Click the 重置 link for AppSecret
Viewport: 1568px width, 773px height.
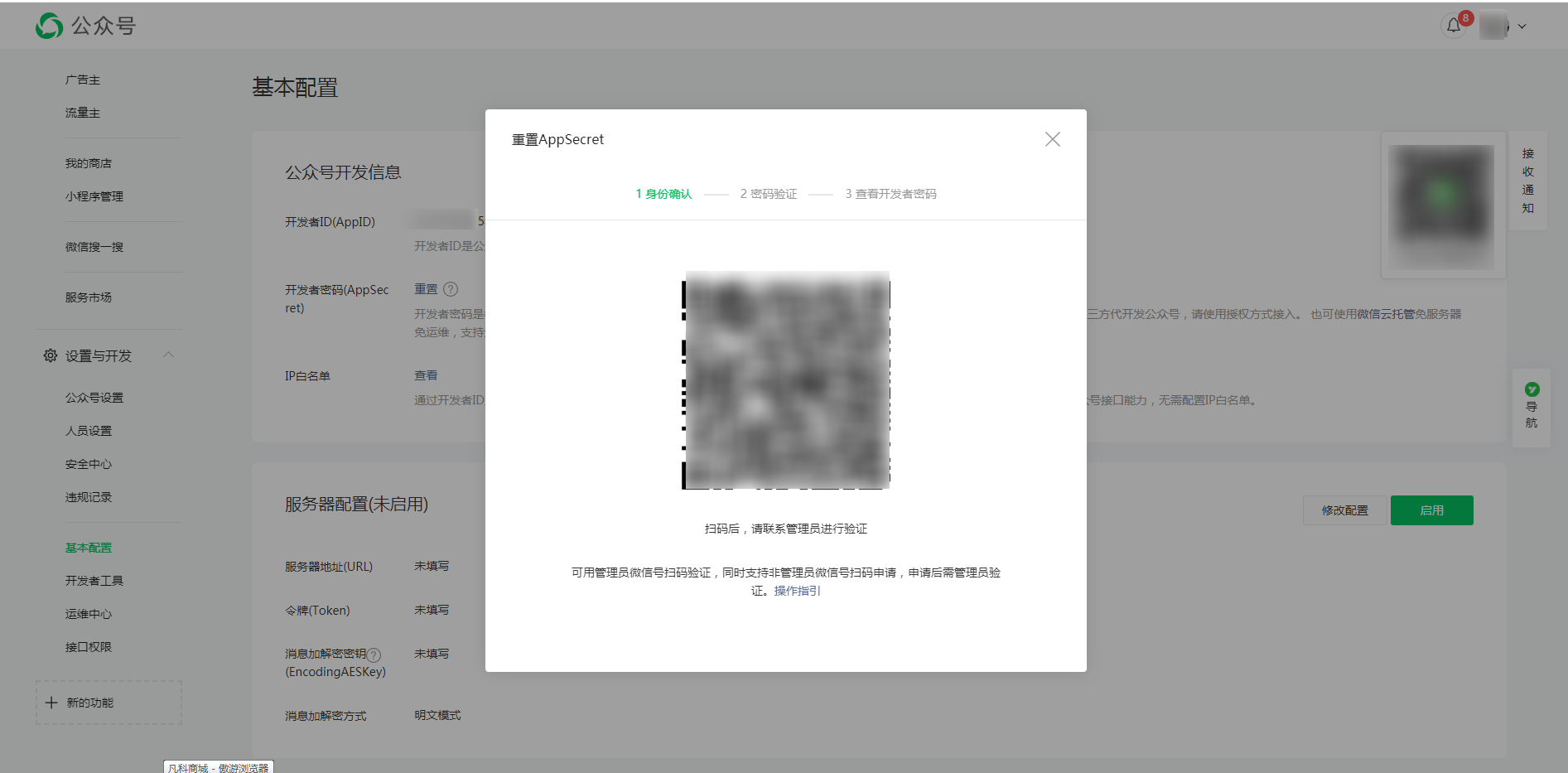click(x=426, y=289)
